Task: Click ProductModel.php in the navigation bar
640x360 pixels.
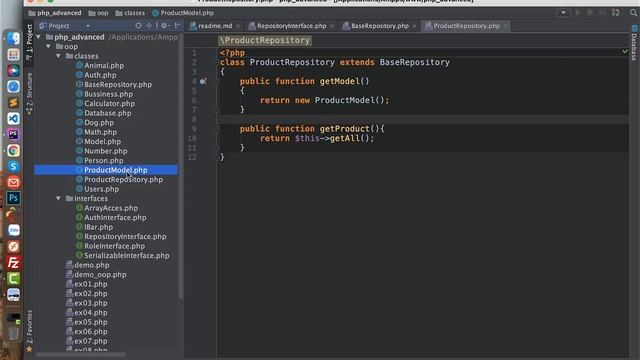Action: [183, 13]
